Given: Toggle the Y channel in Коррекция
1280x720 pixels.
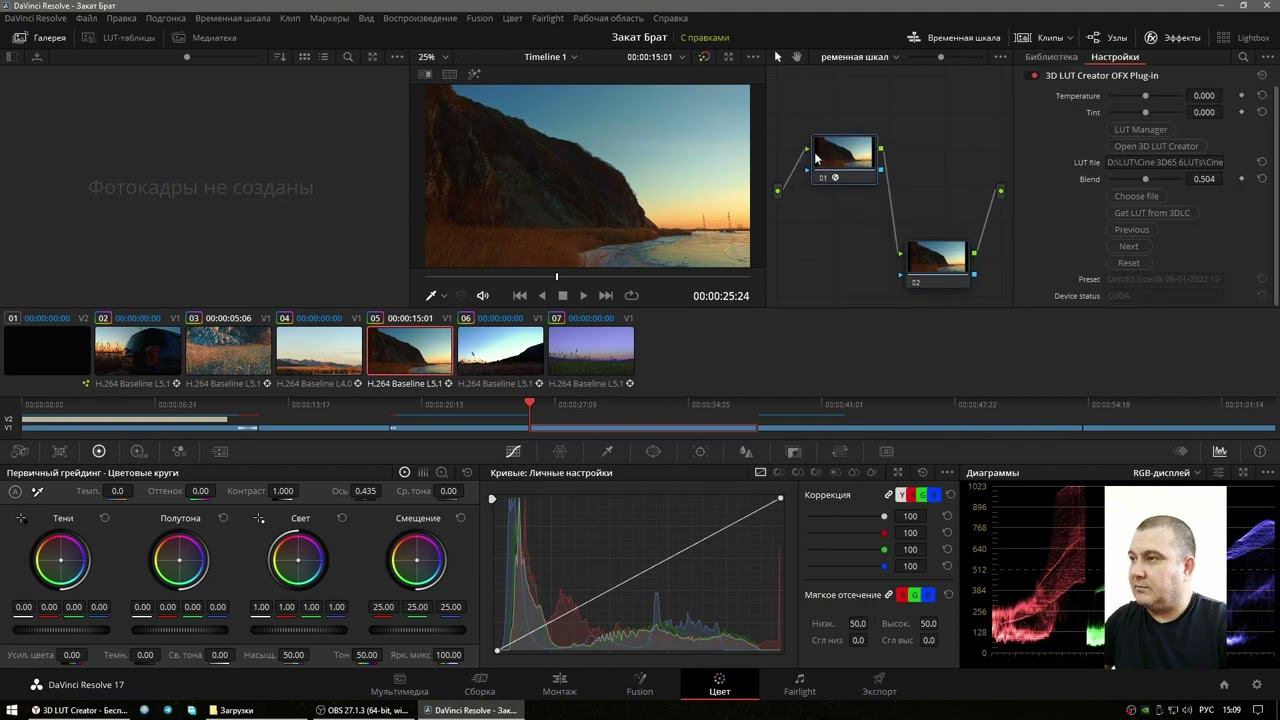Looking at the screenshot, I should [x=901, y=495].
